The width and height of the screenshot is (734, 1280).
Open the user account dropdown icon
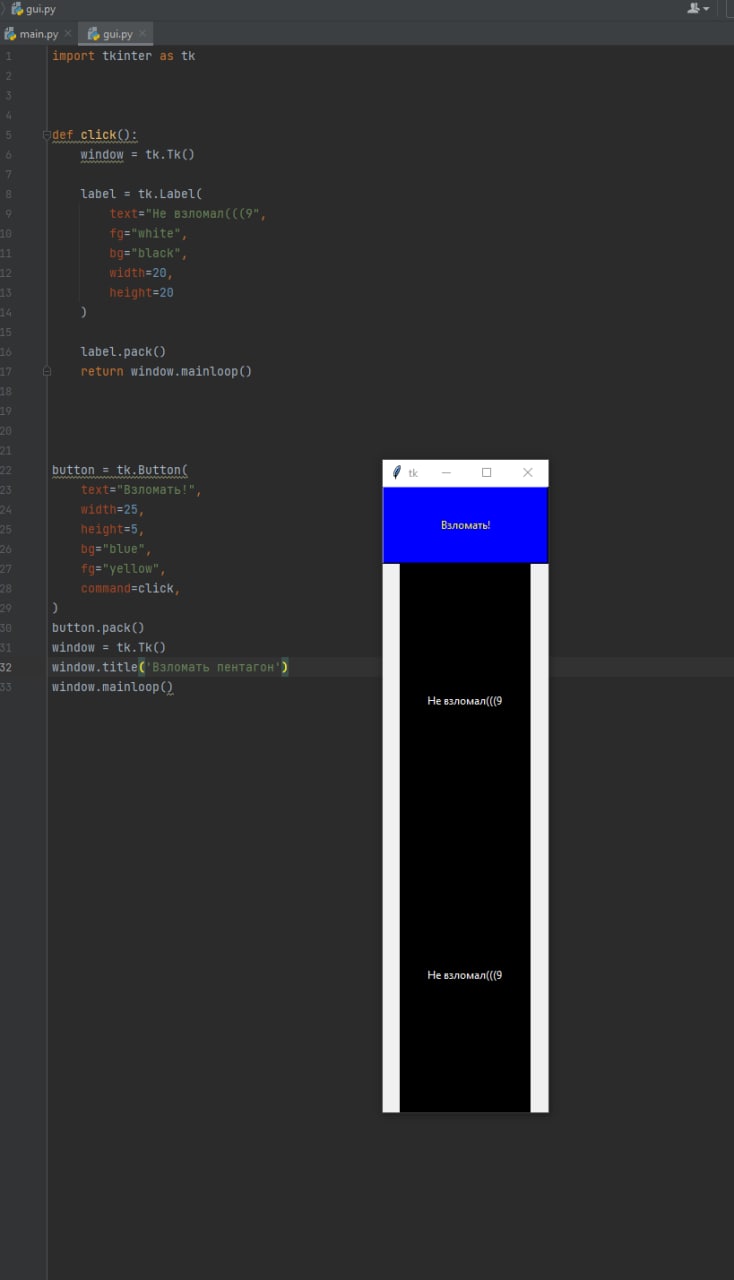click(x=697, y=8)
